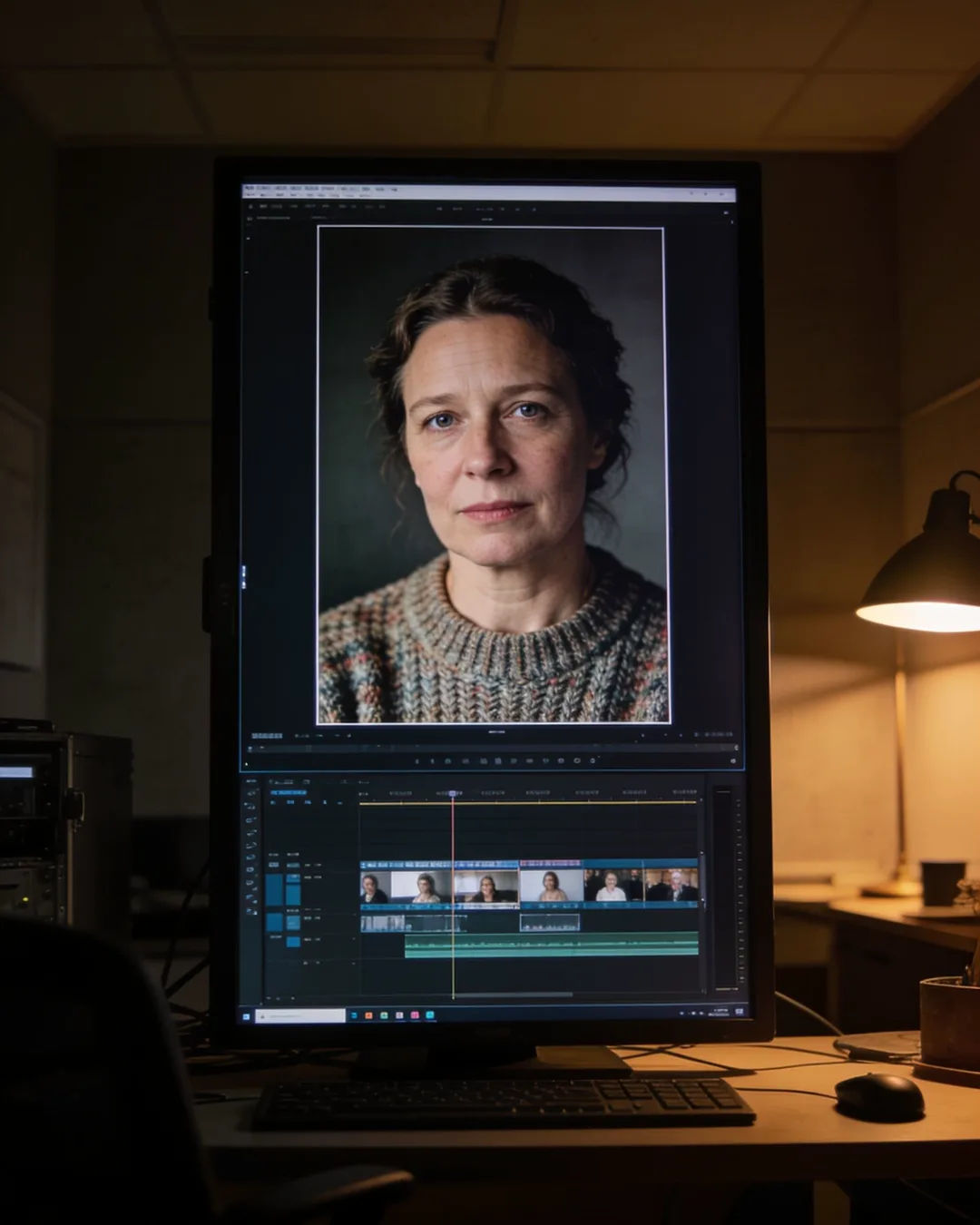The height and width of the screenshot is (1225, 980).
Task: Step forward one frame in the program monitor
Action: click(x=514, y=760)
